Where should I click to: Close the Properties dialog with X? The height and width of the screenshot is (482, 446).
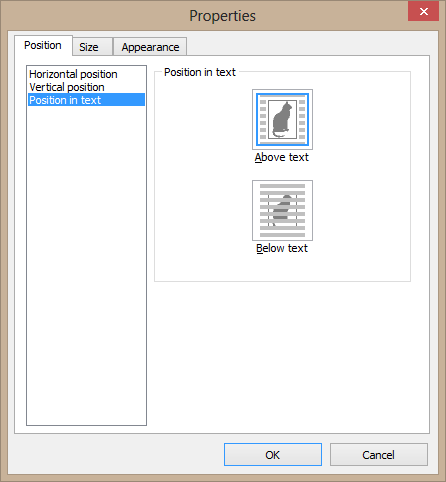pyautogui.click(x=423, y=12)
